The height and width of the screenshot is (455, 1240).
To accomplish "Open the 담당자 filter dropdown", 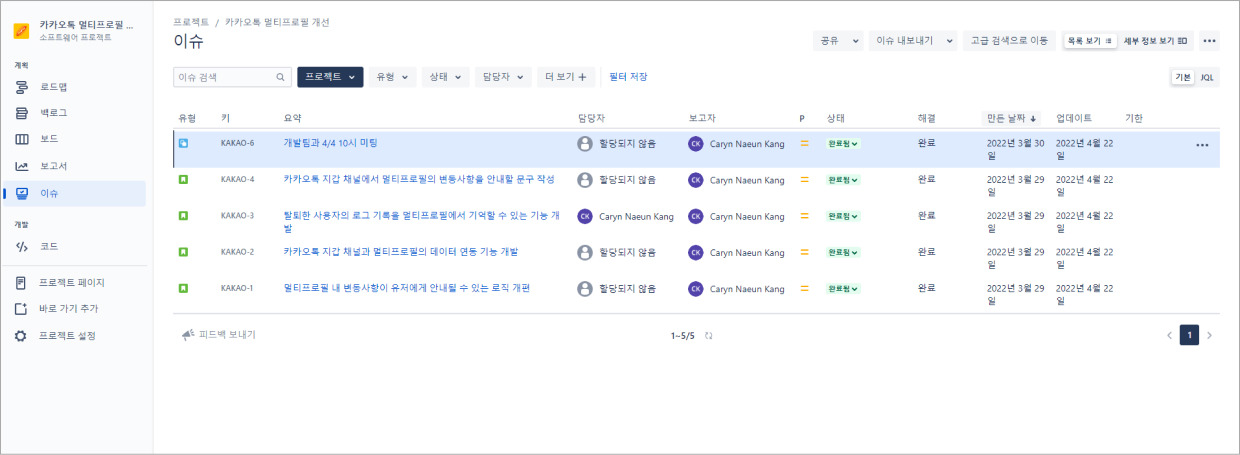I will tap(503, 77).
